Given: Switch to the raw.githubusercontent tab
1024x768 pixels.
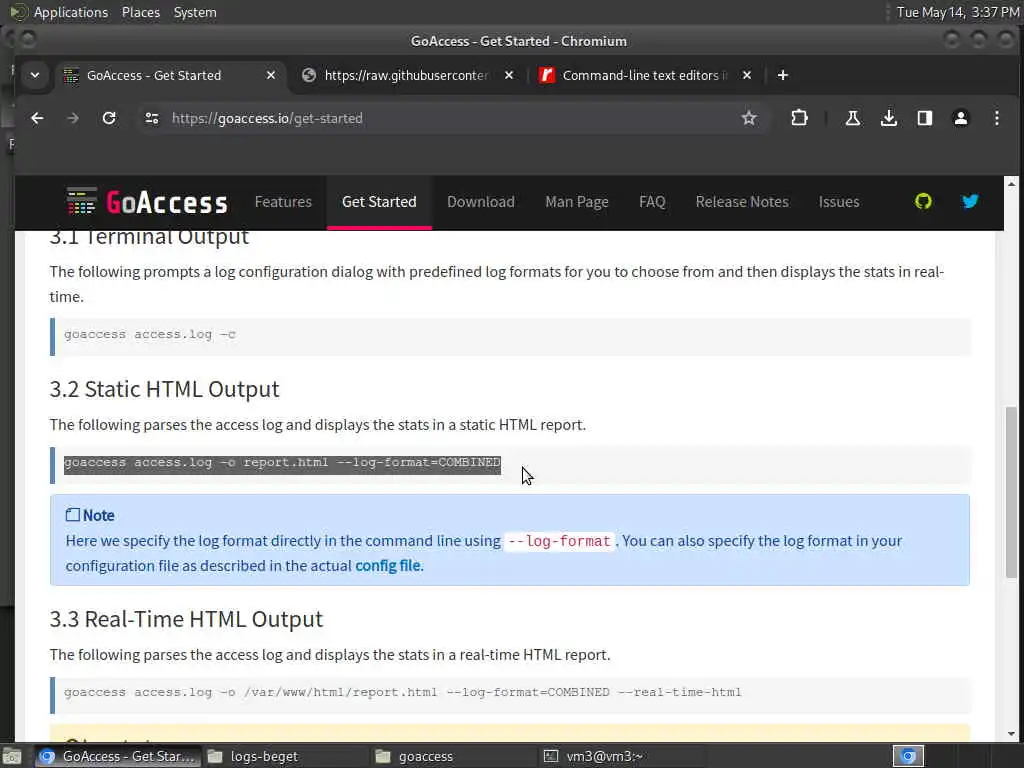Looking at the screenshot, I should coord(406,75).
